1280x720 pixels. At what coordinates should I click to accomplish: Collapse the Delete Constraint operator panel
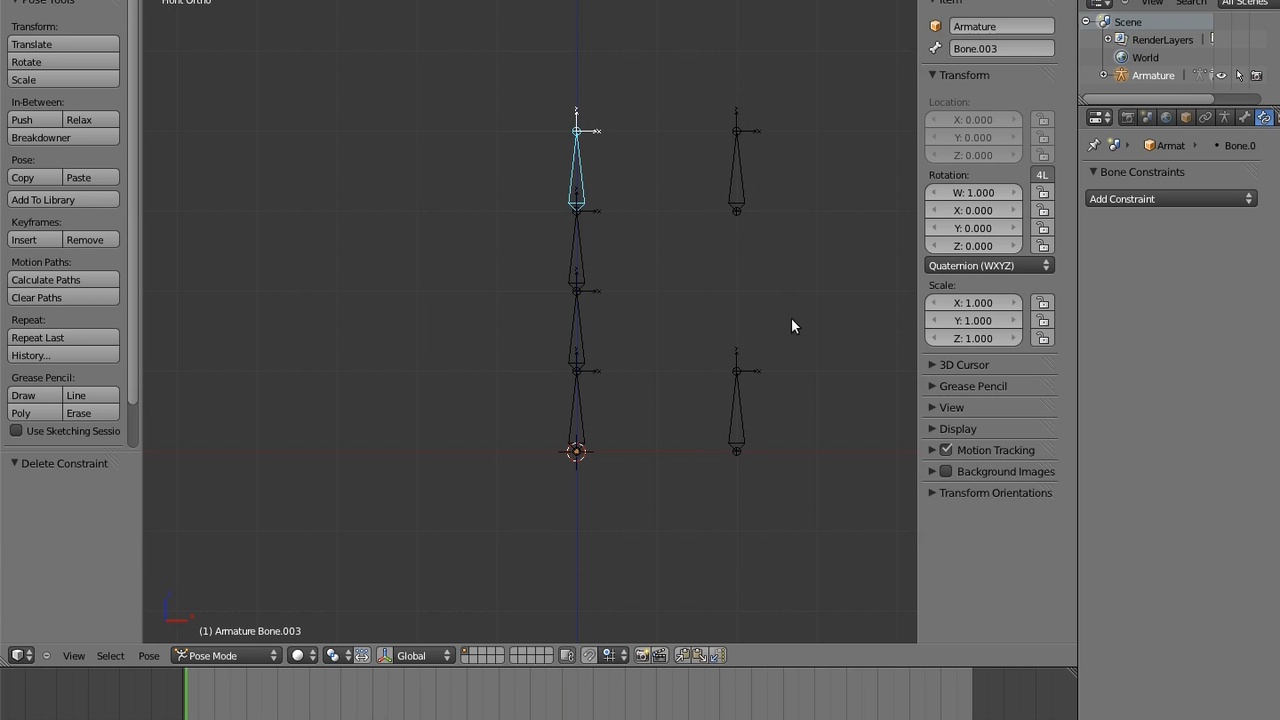pyautogui.click(x=14, y=463)
